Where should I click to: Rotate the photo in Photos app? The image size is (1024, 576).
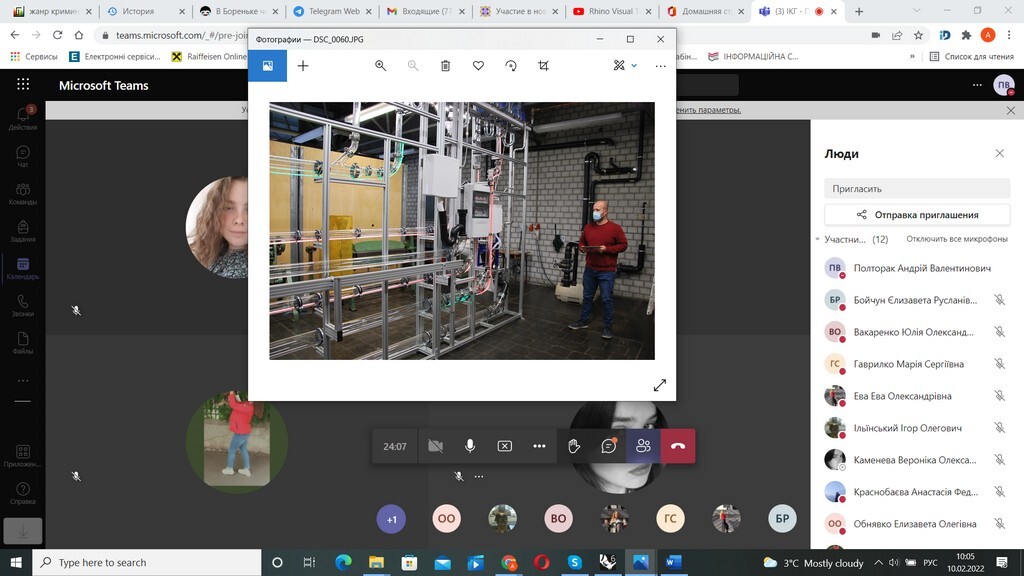511,66
